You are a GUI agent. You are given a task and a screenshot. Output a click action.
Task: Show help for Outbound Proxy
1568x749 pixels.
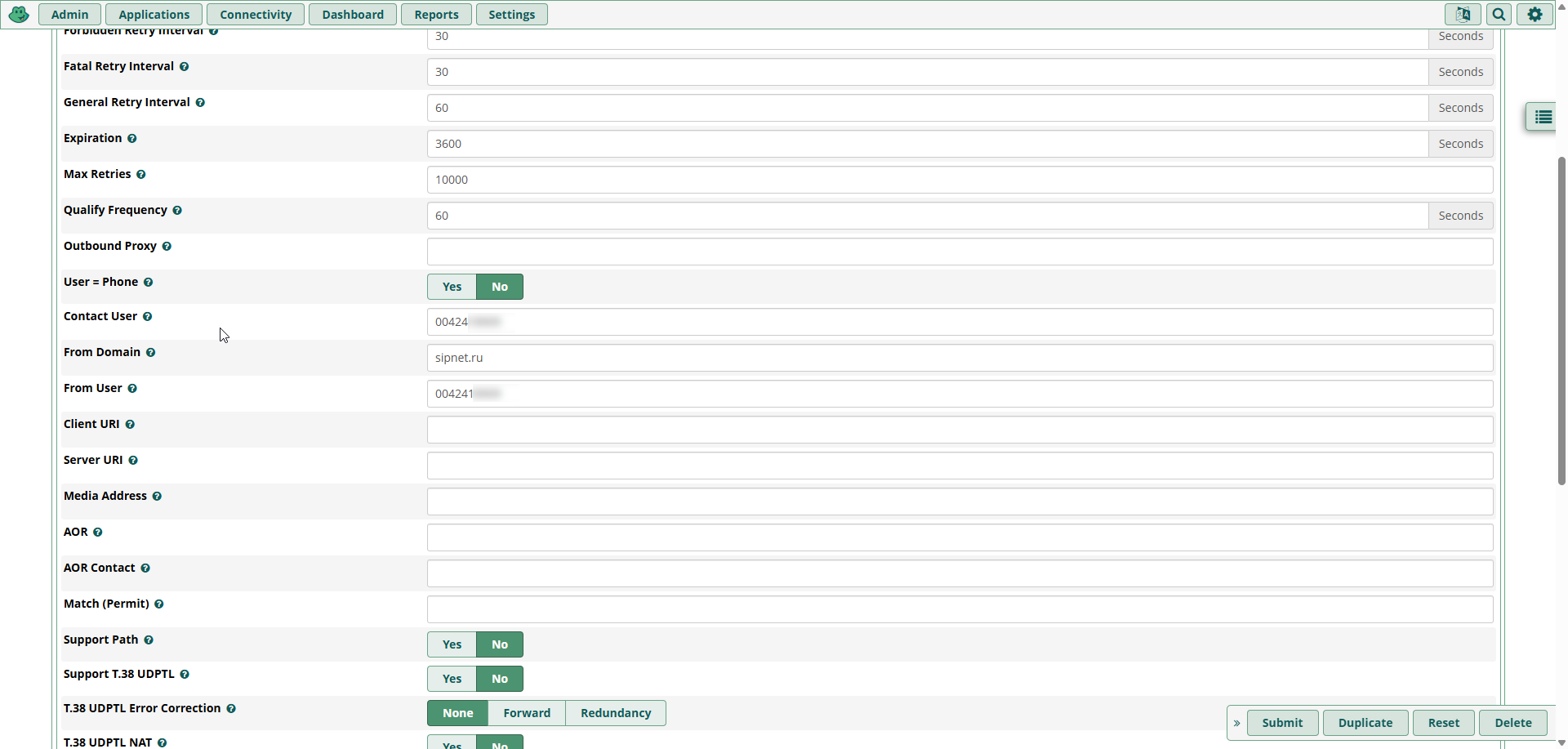167,247
